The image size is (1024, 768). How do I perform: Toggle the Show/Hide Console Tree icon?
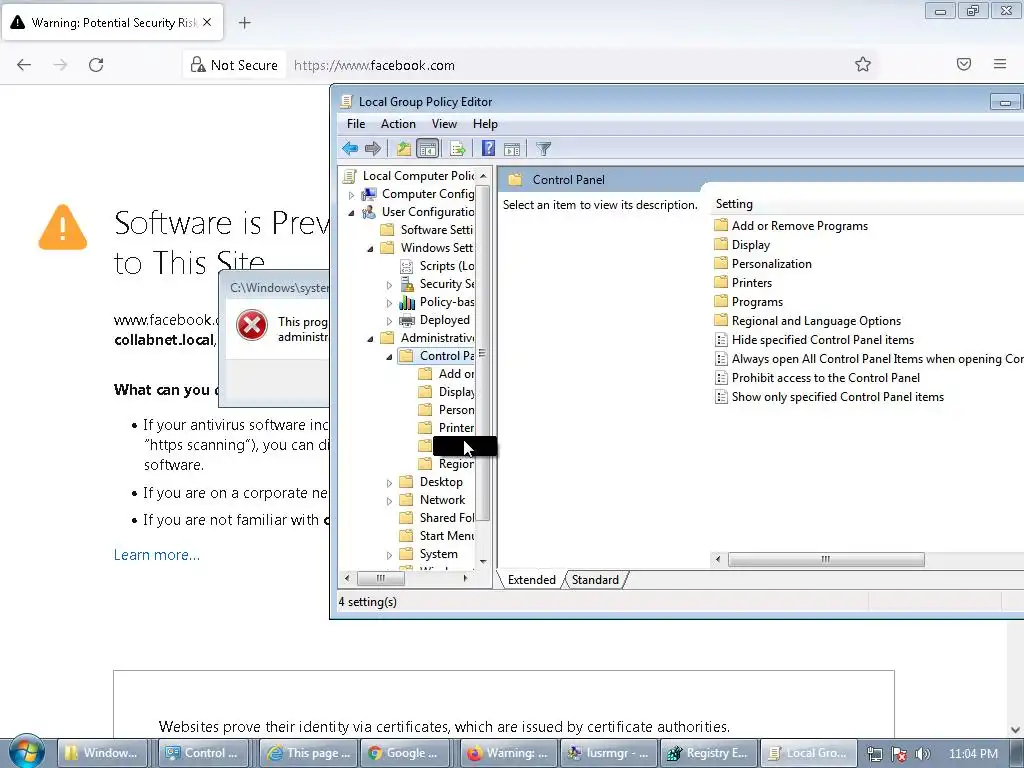pyautogui.click(x=428, y=149)
